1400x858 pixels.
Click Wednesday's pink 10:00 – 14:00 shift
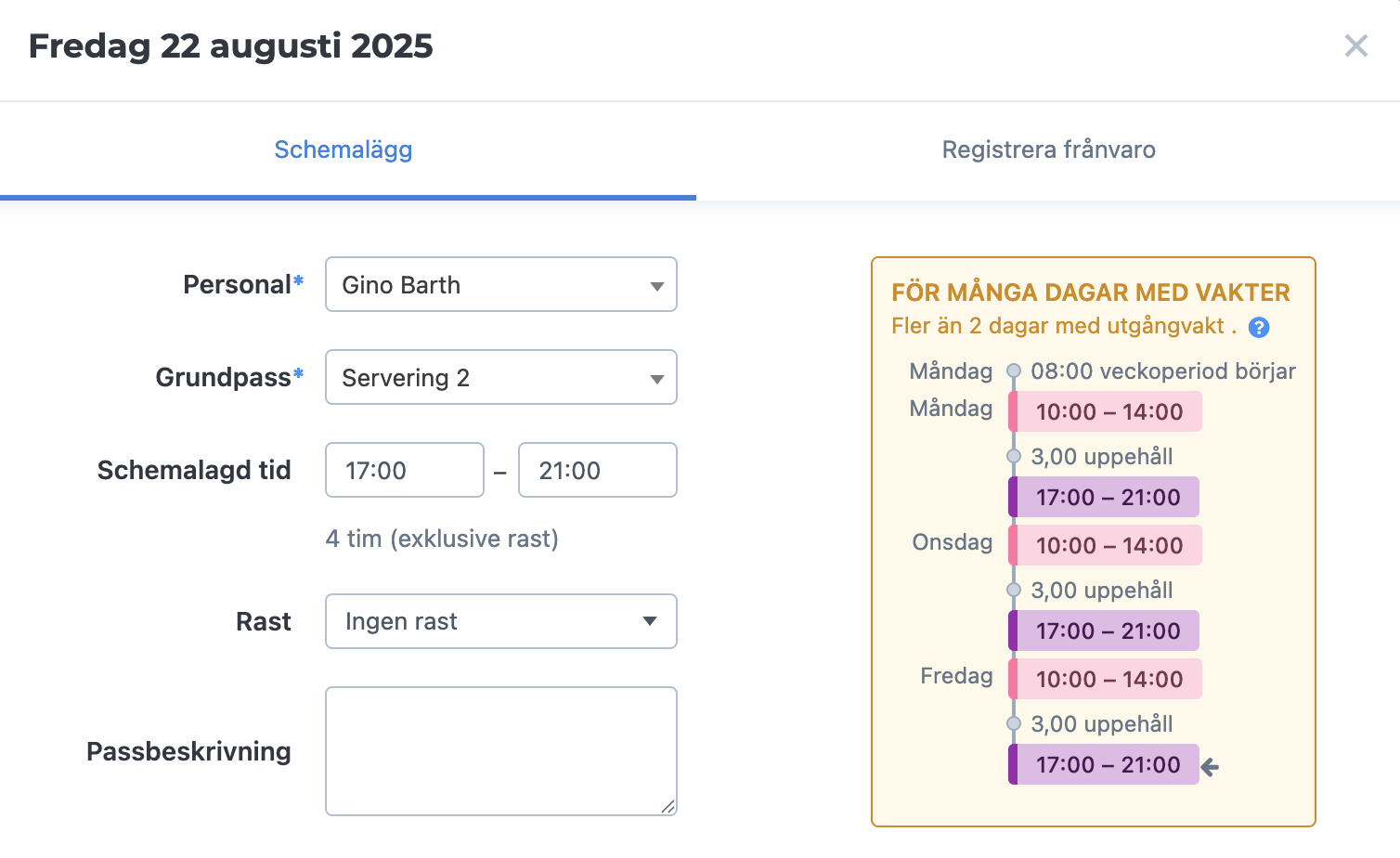pyautogui.click(x=1108, y=546)
